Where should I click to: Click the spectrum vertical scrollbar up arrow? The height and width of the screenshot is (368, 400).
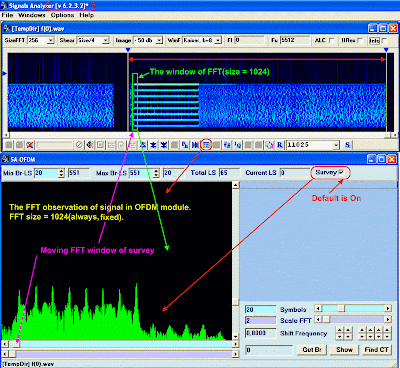coord(236,185)
